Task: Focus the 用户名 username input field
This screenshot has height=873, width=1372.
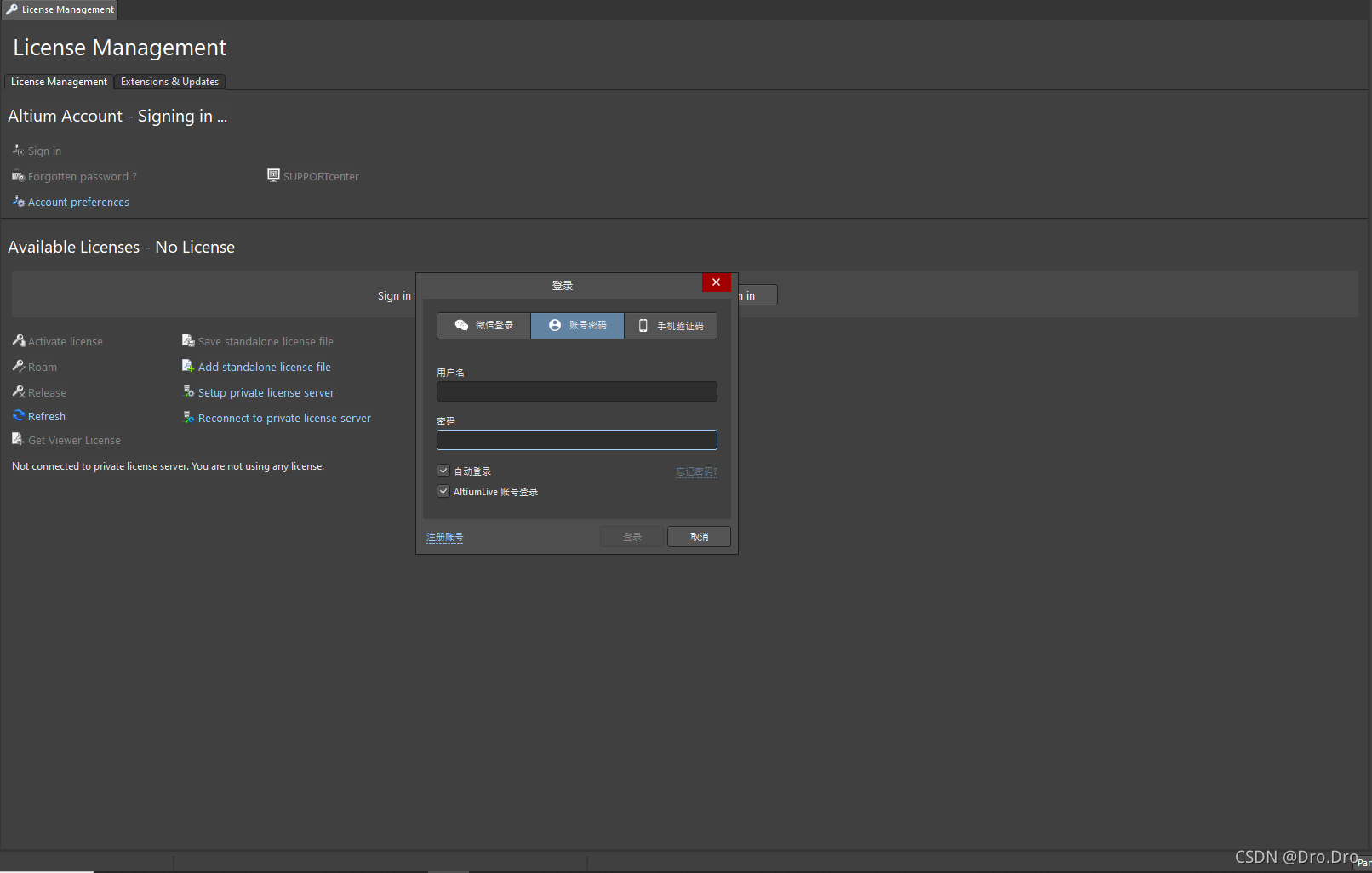Action: 576,391
